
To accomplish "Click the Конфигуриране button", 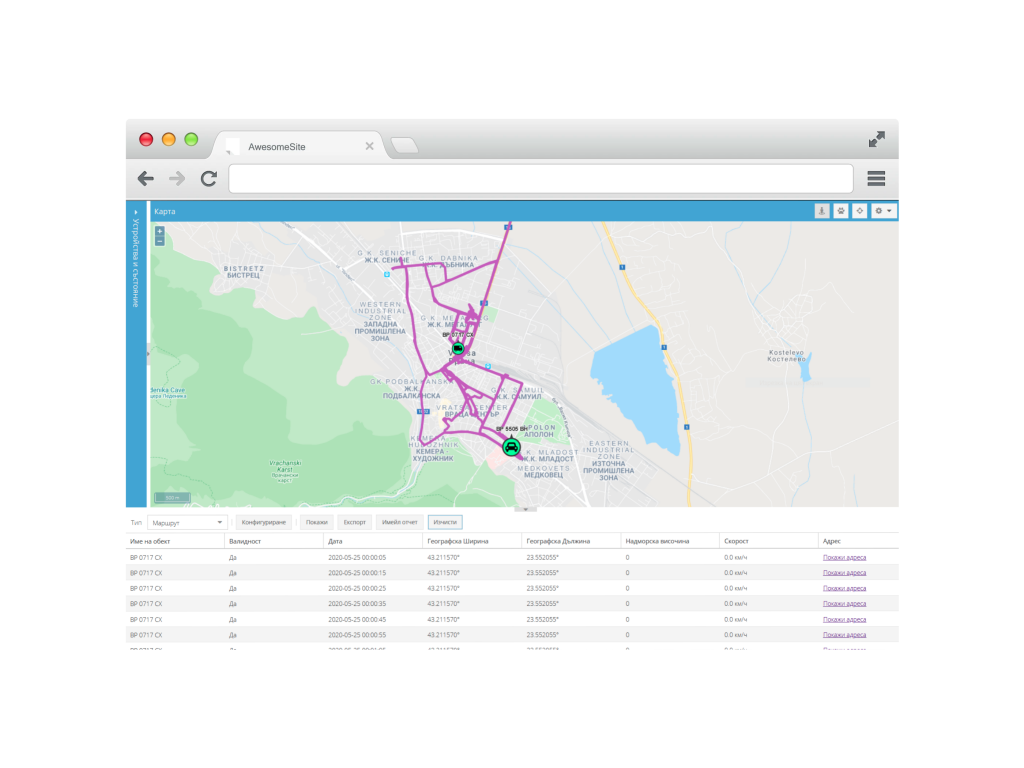I will [264, 522].
